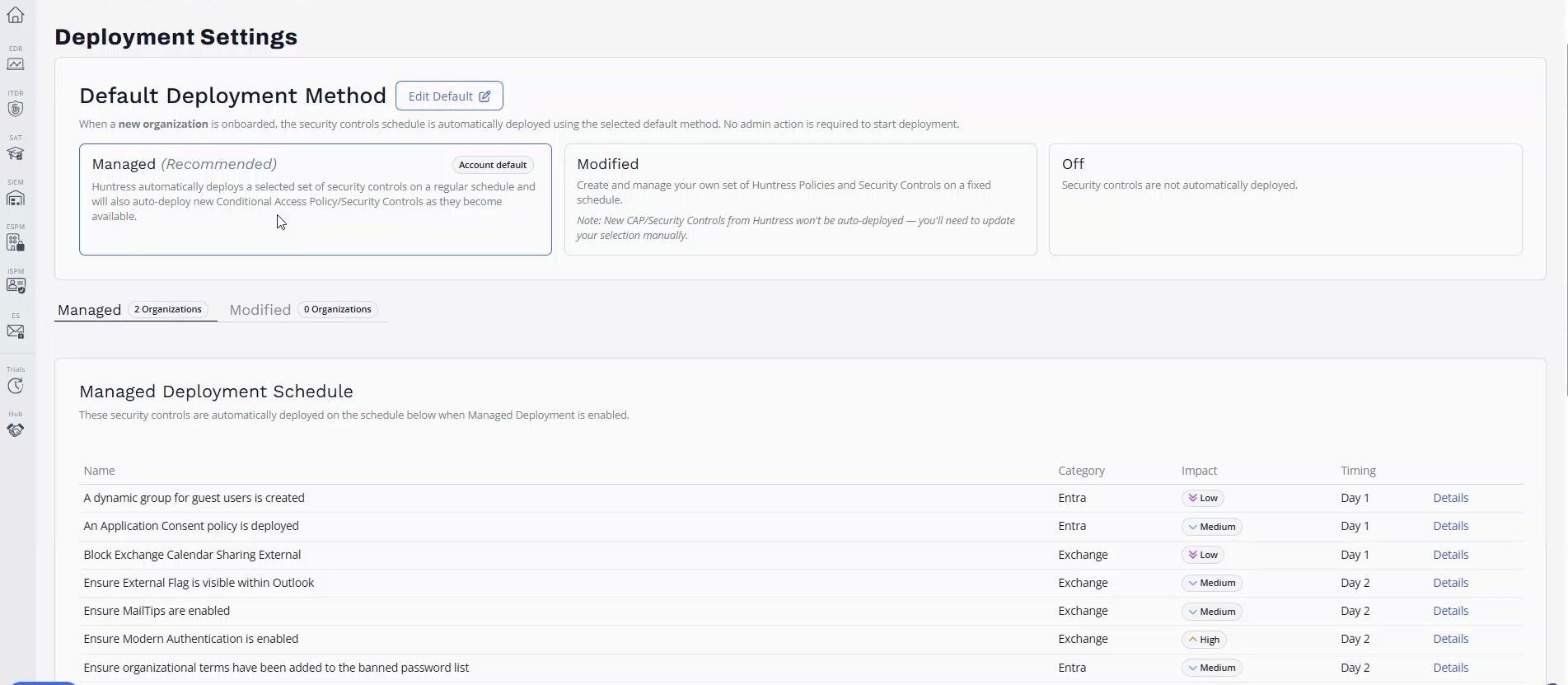Open the home dashboard icon

[16, 14]
